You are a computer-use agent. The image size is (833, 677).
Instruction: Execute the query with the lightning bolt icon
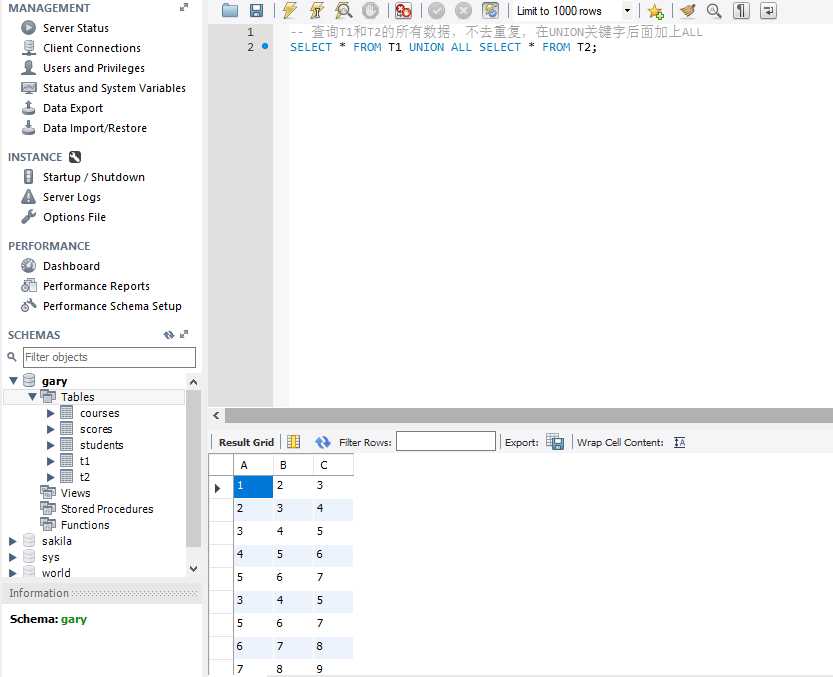[290, 10]
